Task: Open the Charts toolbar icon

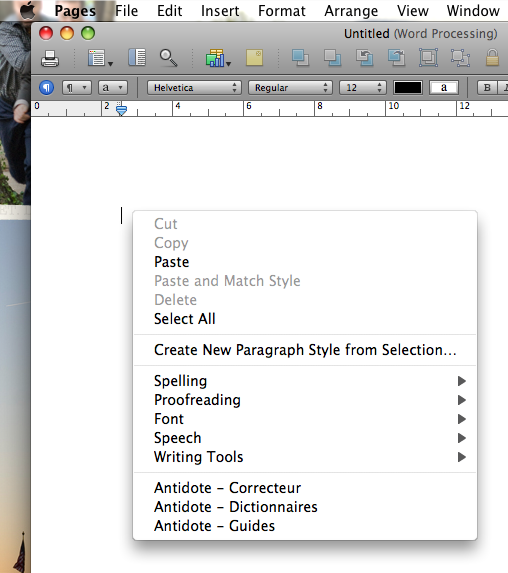Action: tap(218, 58)
